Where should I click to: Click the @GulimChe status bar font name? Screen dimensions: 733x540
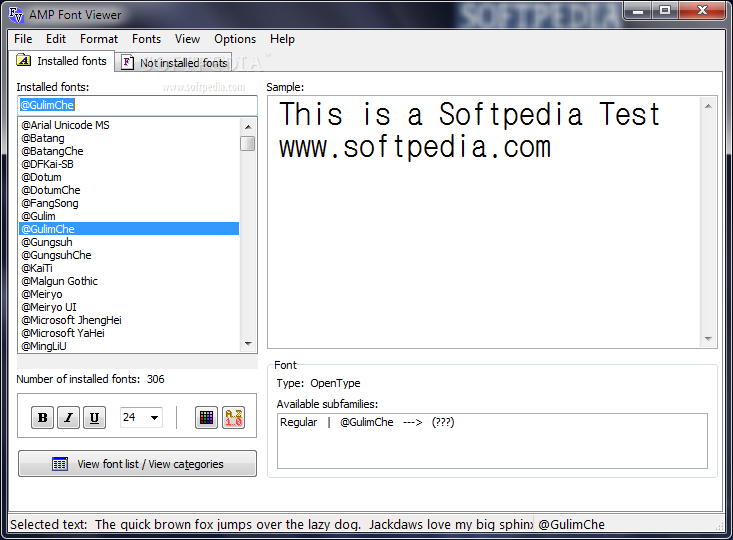(571, 525)
